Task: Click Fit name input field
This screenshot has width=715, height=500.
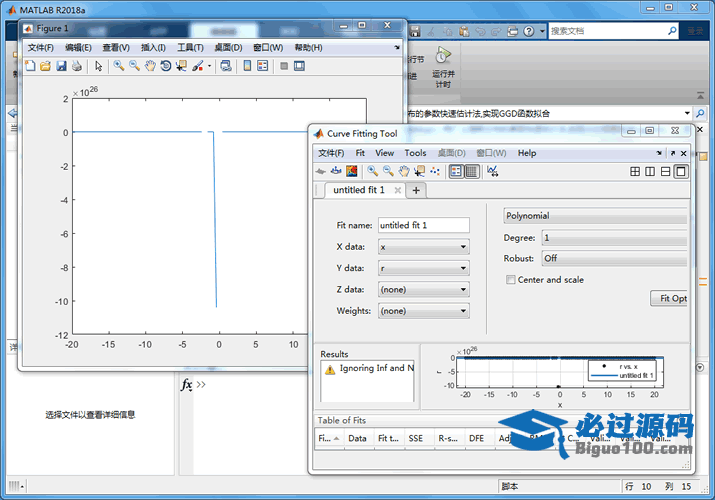Action: click(x=424, y=225)
